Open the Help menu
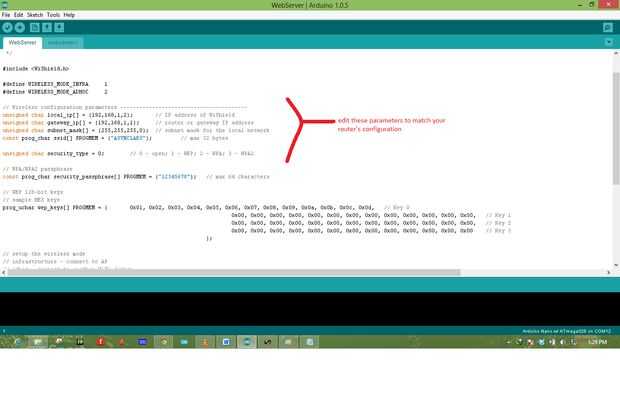The image size is (620, 403). [69, 15]
